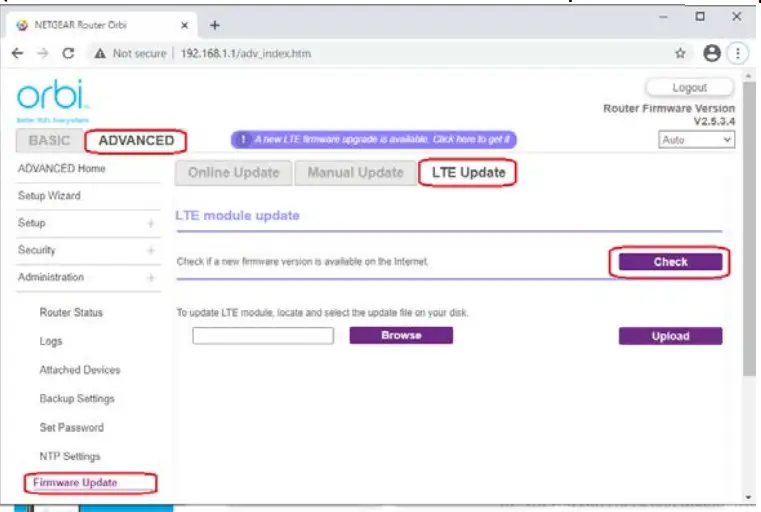
Task: Bookmark this page with the star icon
Action: pos(680,53)
